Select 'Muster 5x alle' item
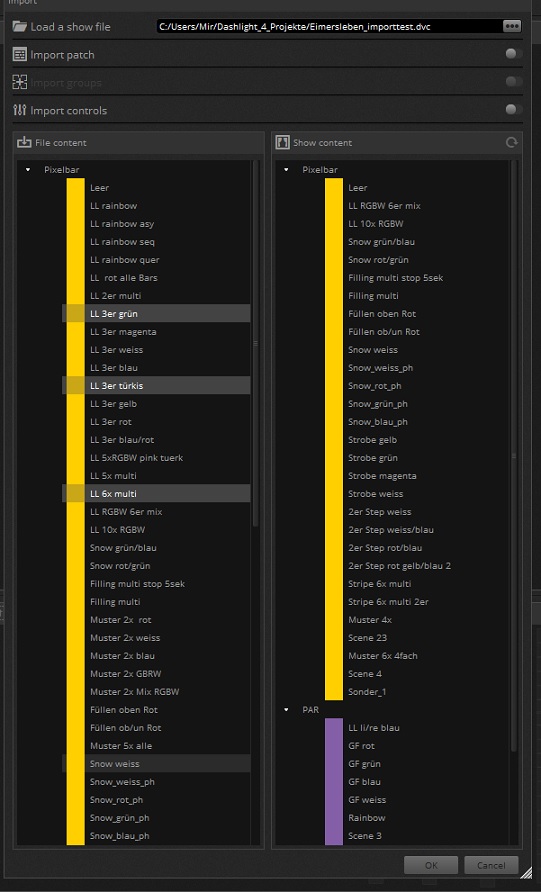Image resolution: width=541 pixels, height=892 pixels. coord(121,746)
